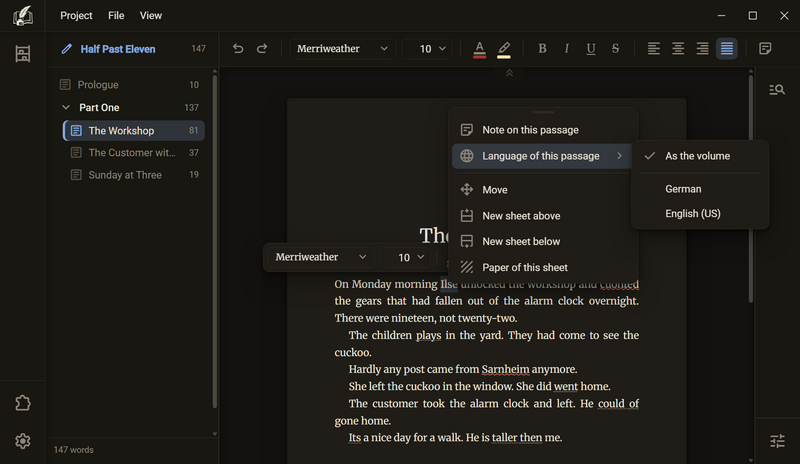Click the Language of this passage submenu arrow
The height and width of the screenshot is (464, 800).
coord(619,156)
